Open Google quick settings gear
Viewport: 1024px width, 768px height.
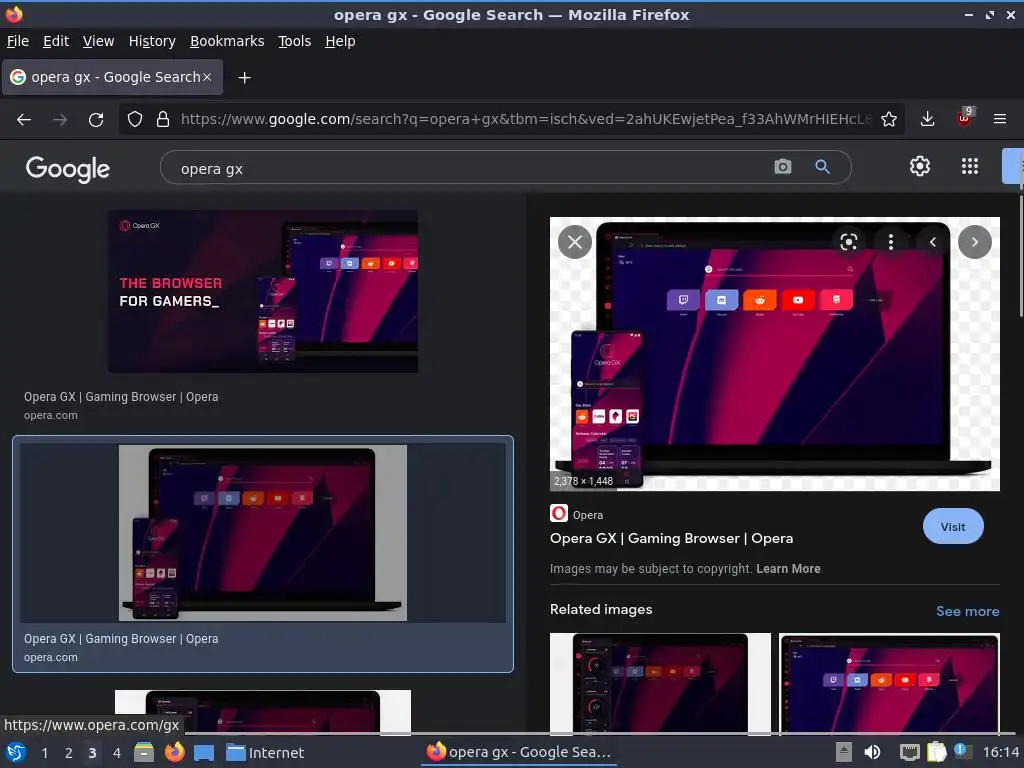[x=920, y=166]
